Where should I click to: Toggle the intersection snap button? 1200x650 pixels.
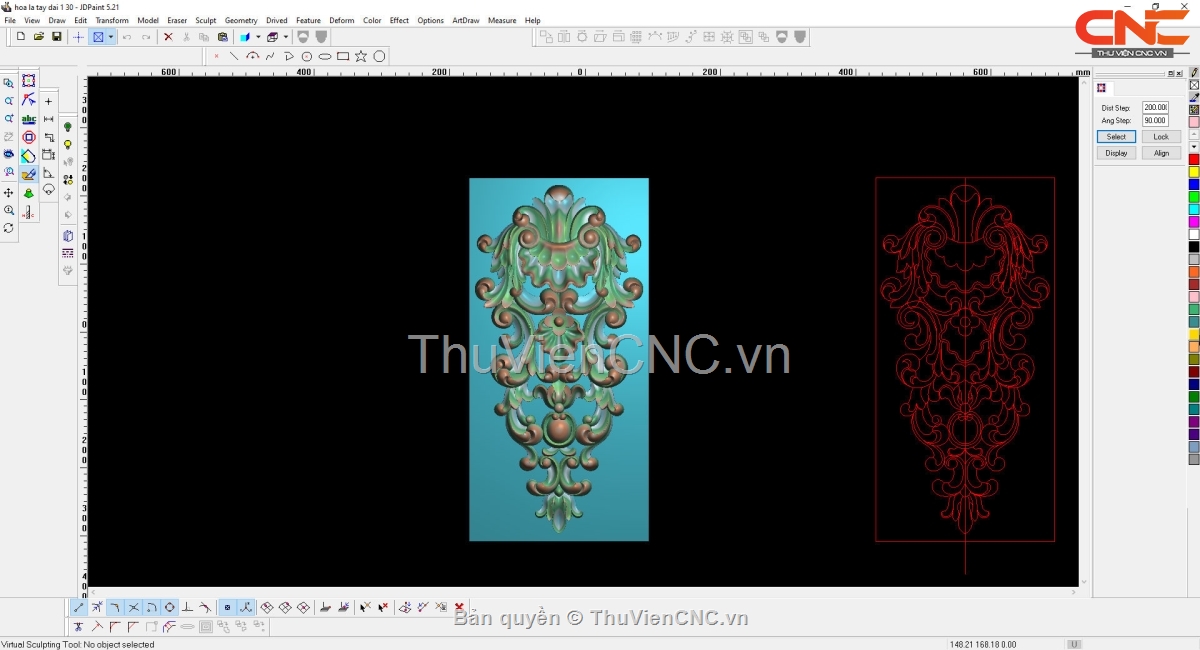[x=133, y=607]
